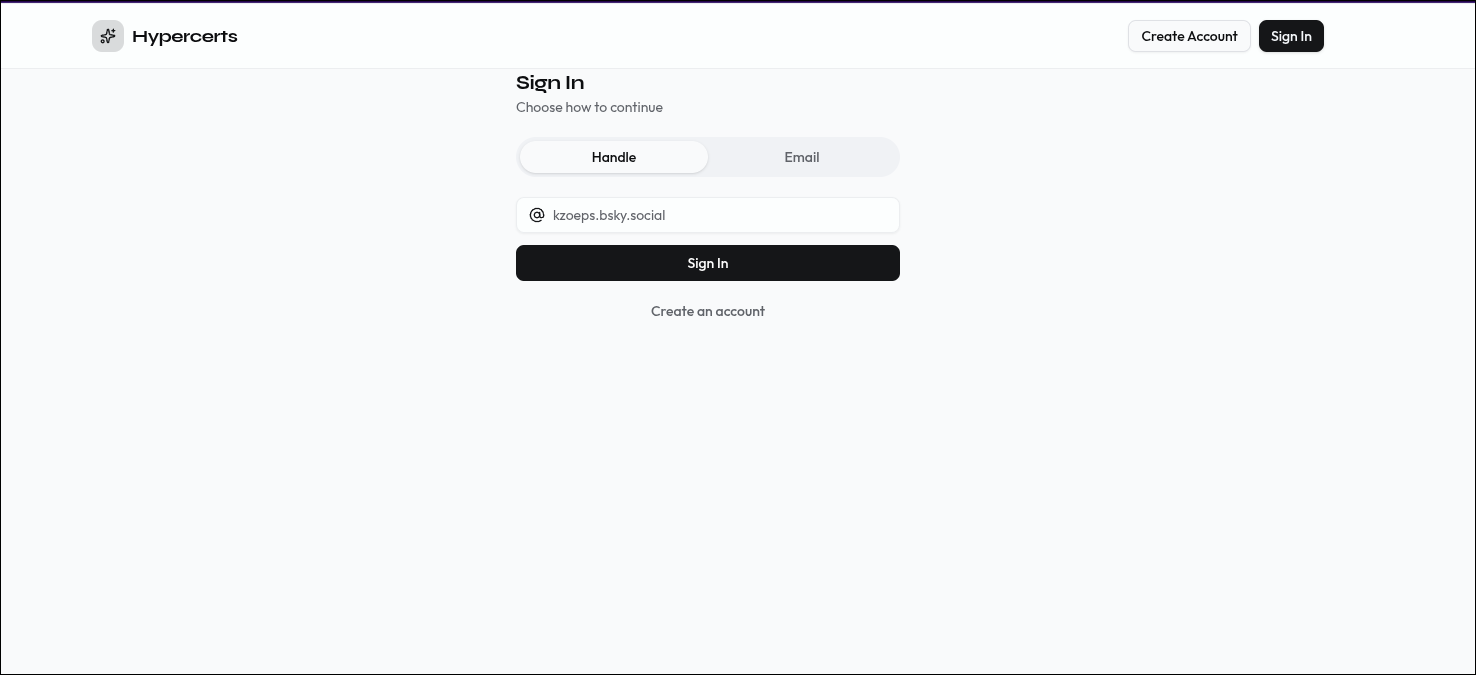This screenshot has width=1476, height=675.
Task: Click the Hypercerts sparkle logo icon
Action: 108,36
